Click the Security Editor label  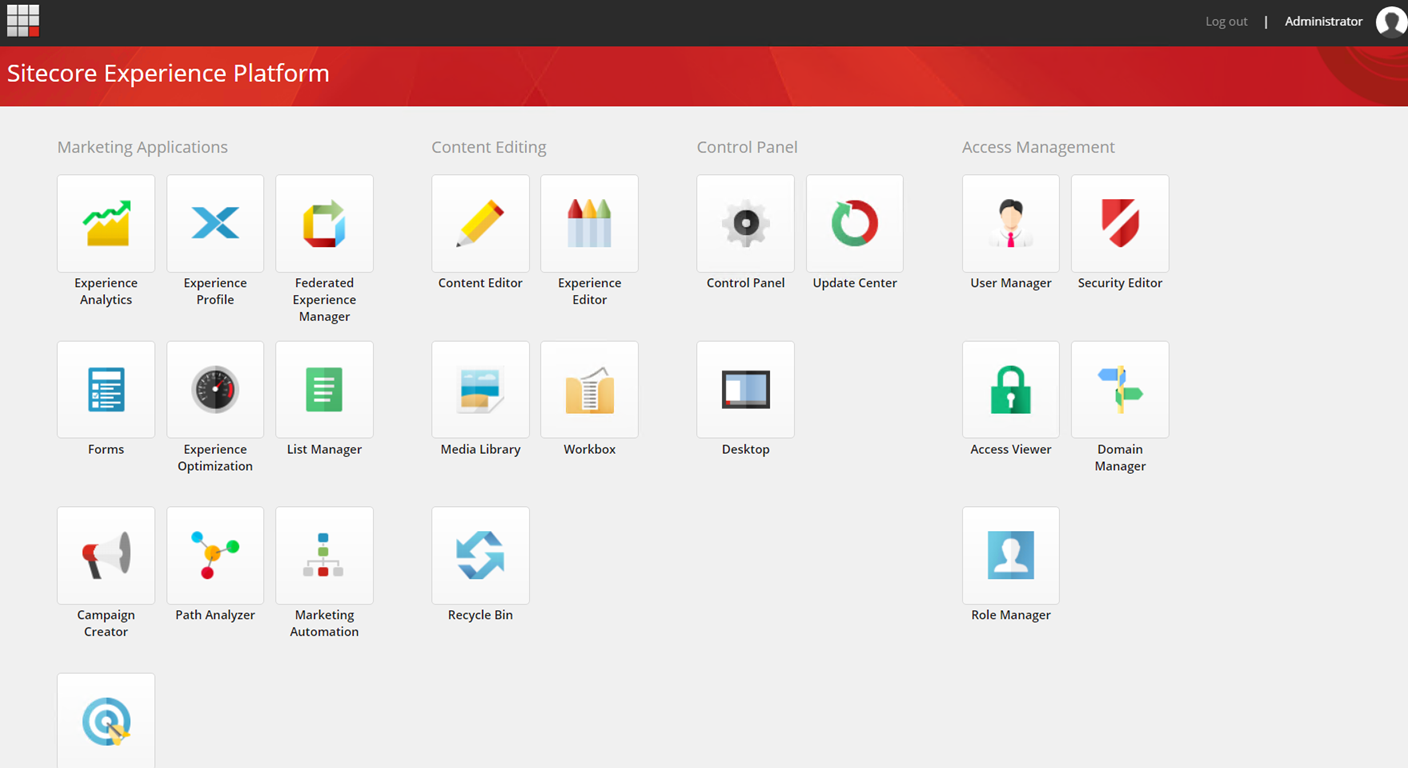[1119, 283]
